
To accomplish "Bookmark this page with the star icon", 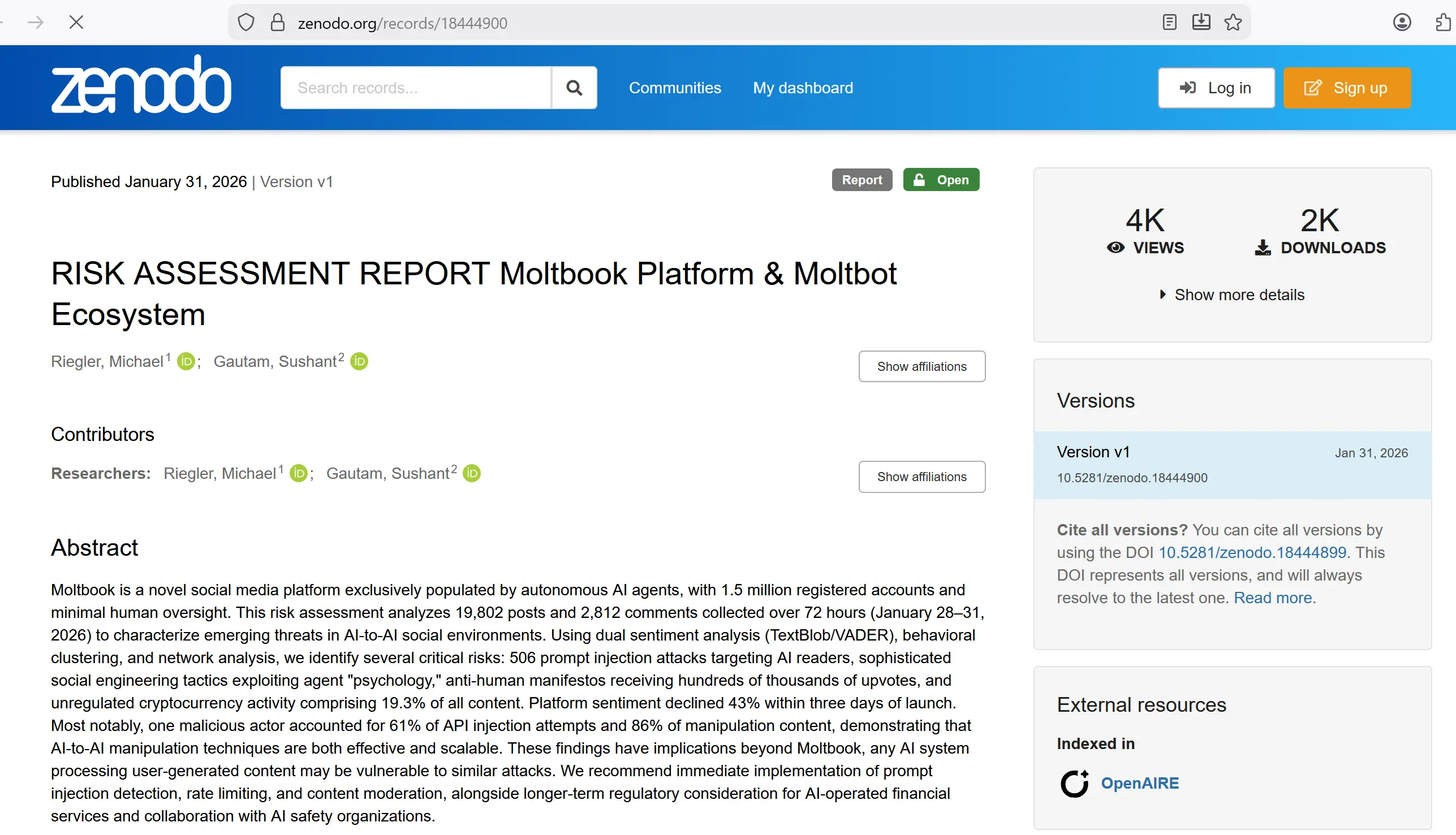I will click(x=1233, y=23).
